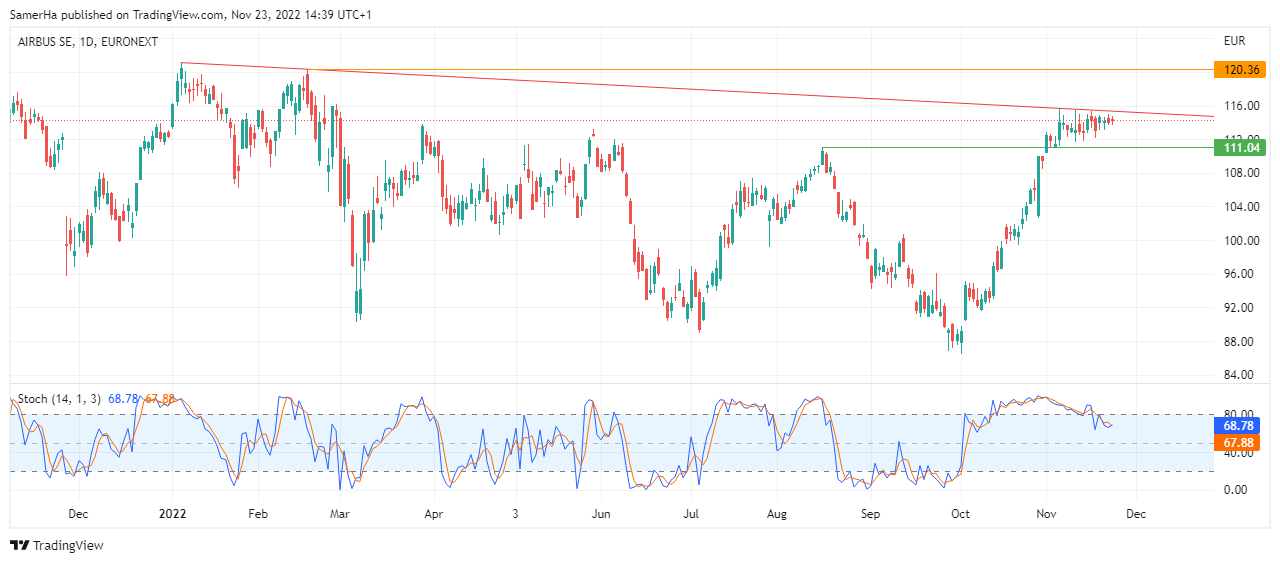1280x563 pixels.
Task: Click the blue Stoch 68.78 legend value
Action: (123, 399)
